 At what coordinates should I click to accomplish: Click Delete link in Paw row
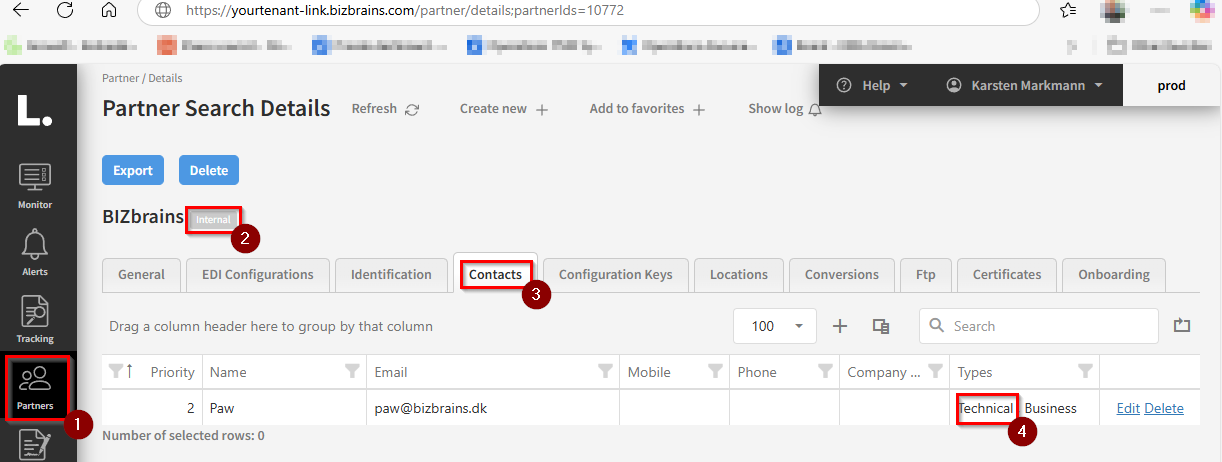pos(1164,408)
